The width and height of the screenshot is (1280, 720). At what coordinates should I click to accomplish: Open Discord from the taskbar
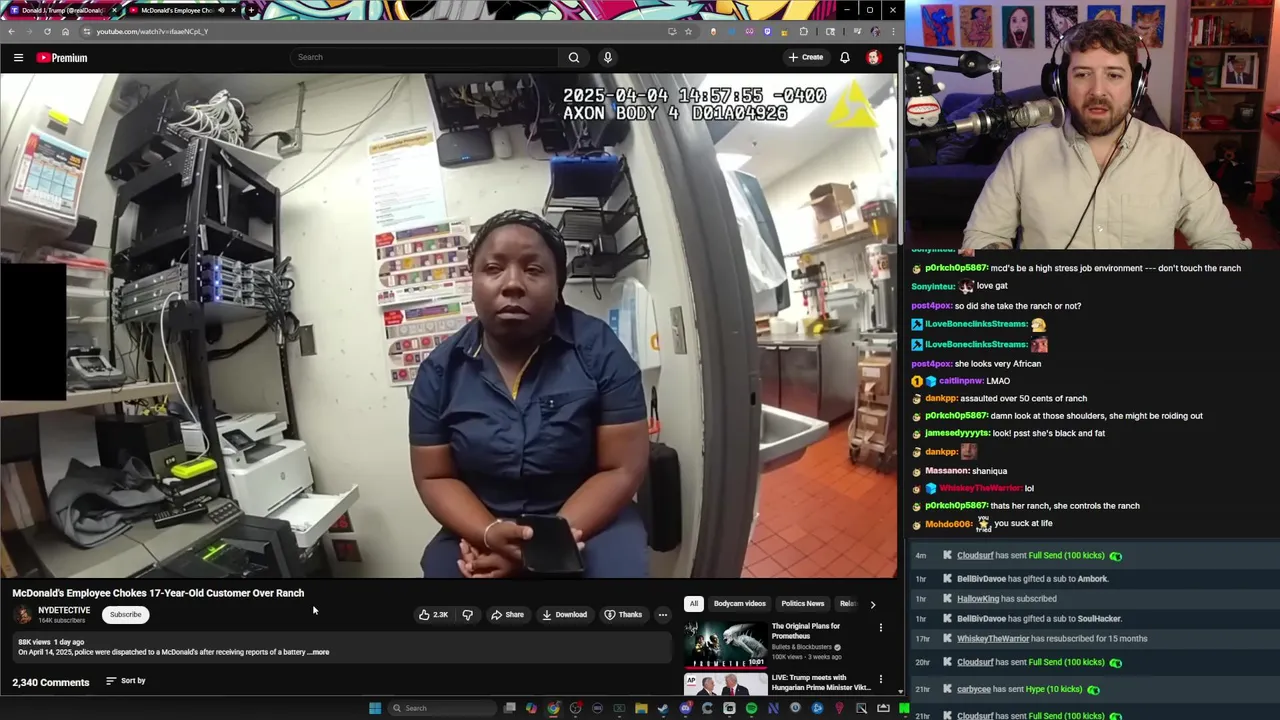click(x=685, y=708)
